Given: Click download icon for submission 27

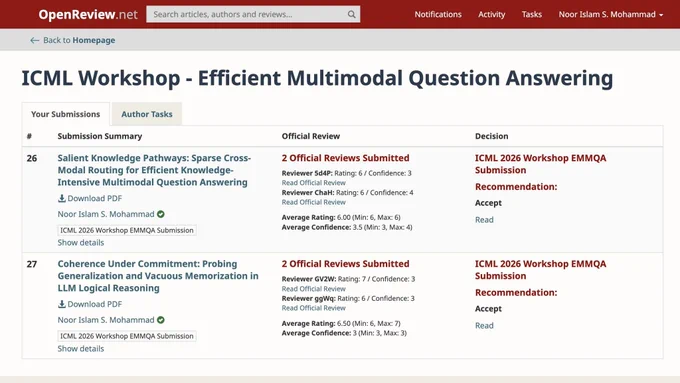Looking at the screenshot, I should [62, 304].
